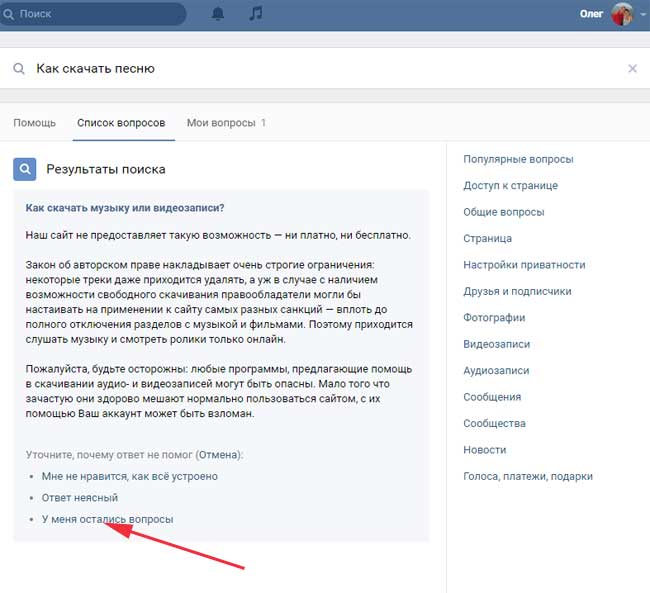Select the Список вопросов tab

(121, 123)
